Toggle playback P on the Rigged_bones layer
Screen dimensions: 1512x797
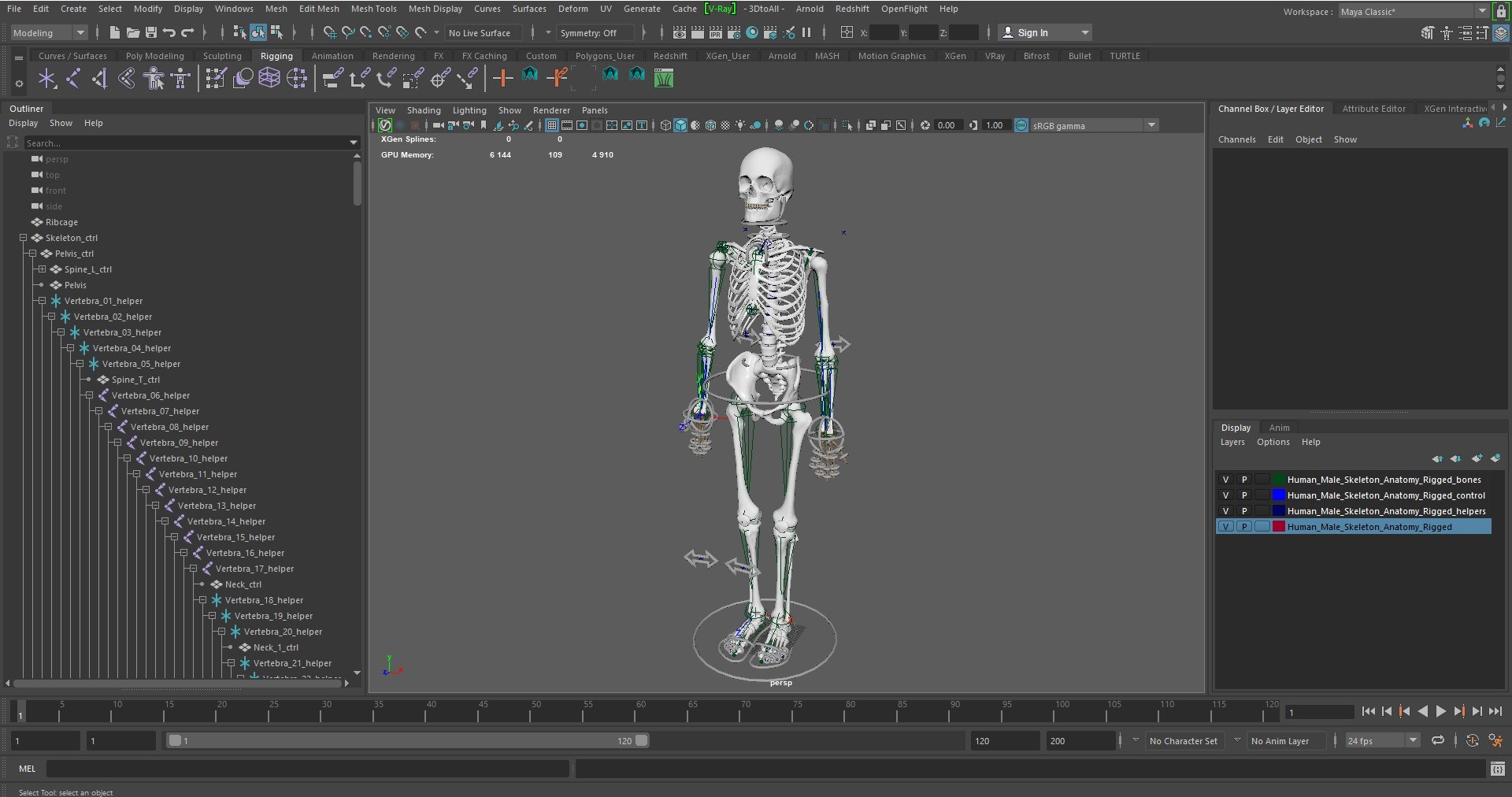tap(1244, 480)
